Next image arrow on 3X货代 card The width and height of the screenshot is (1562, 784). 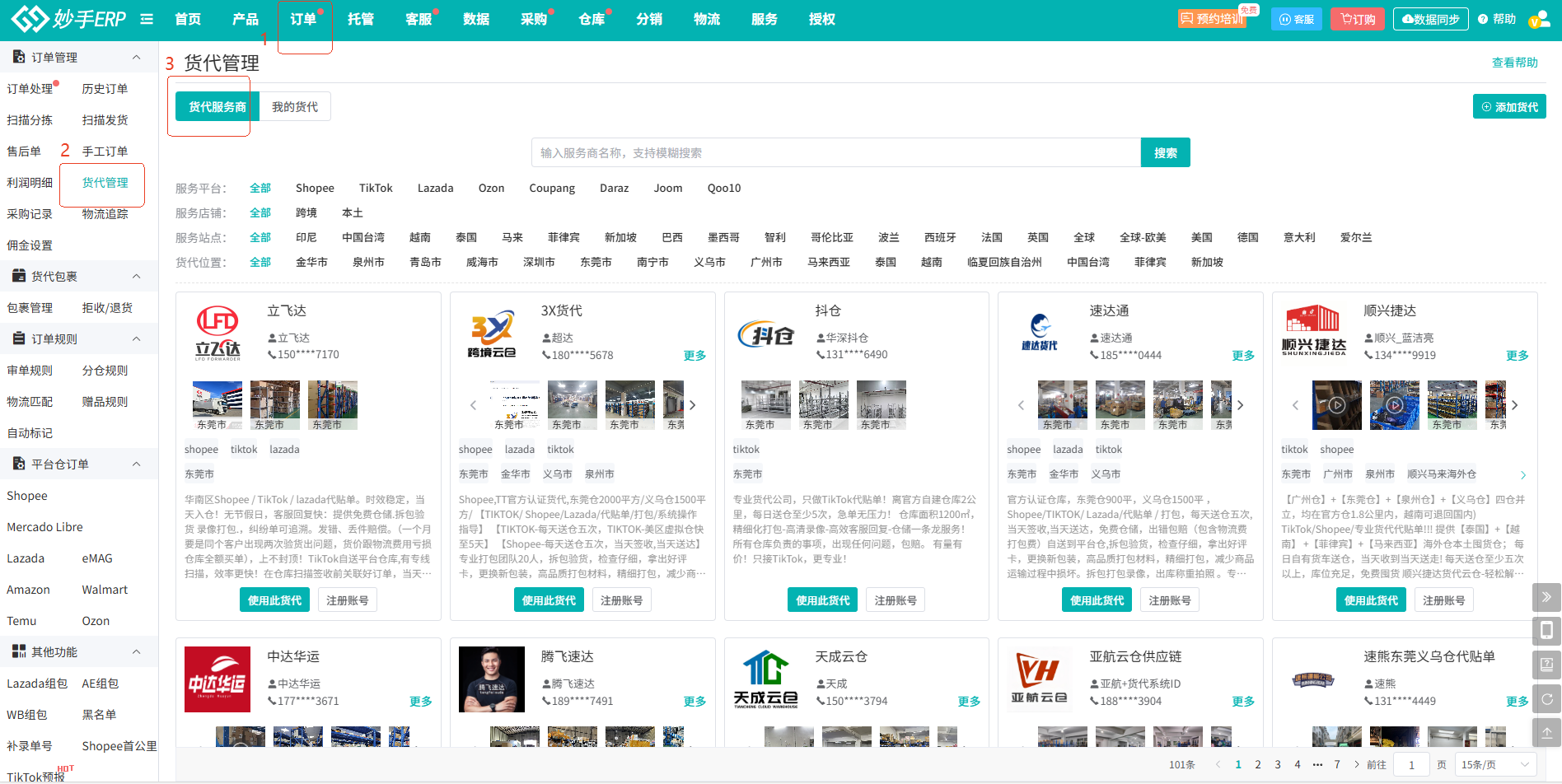693,405
